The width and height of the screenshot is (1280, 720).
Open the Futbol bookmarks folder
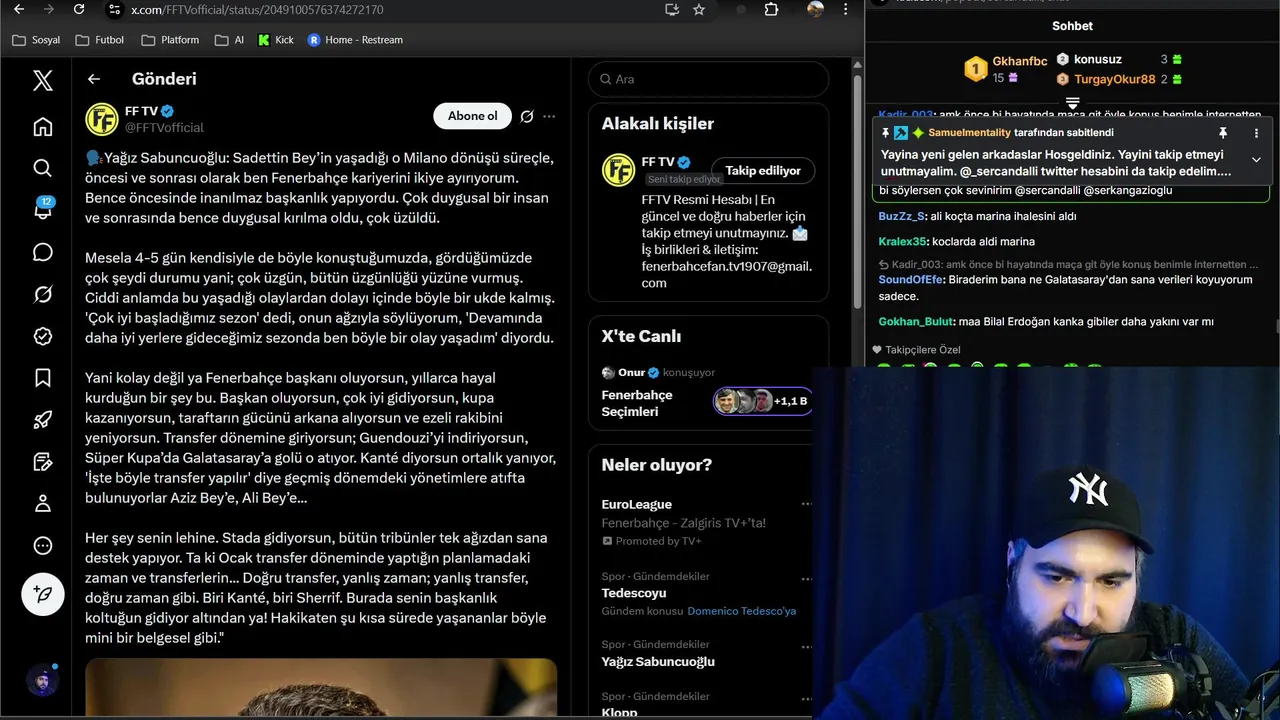[100, 40]
